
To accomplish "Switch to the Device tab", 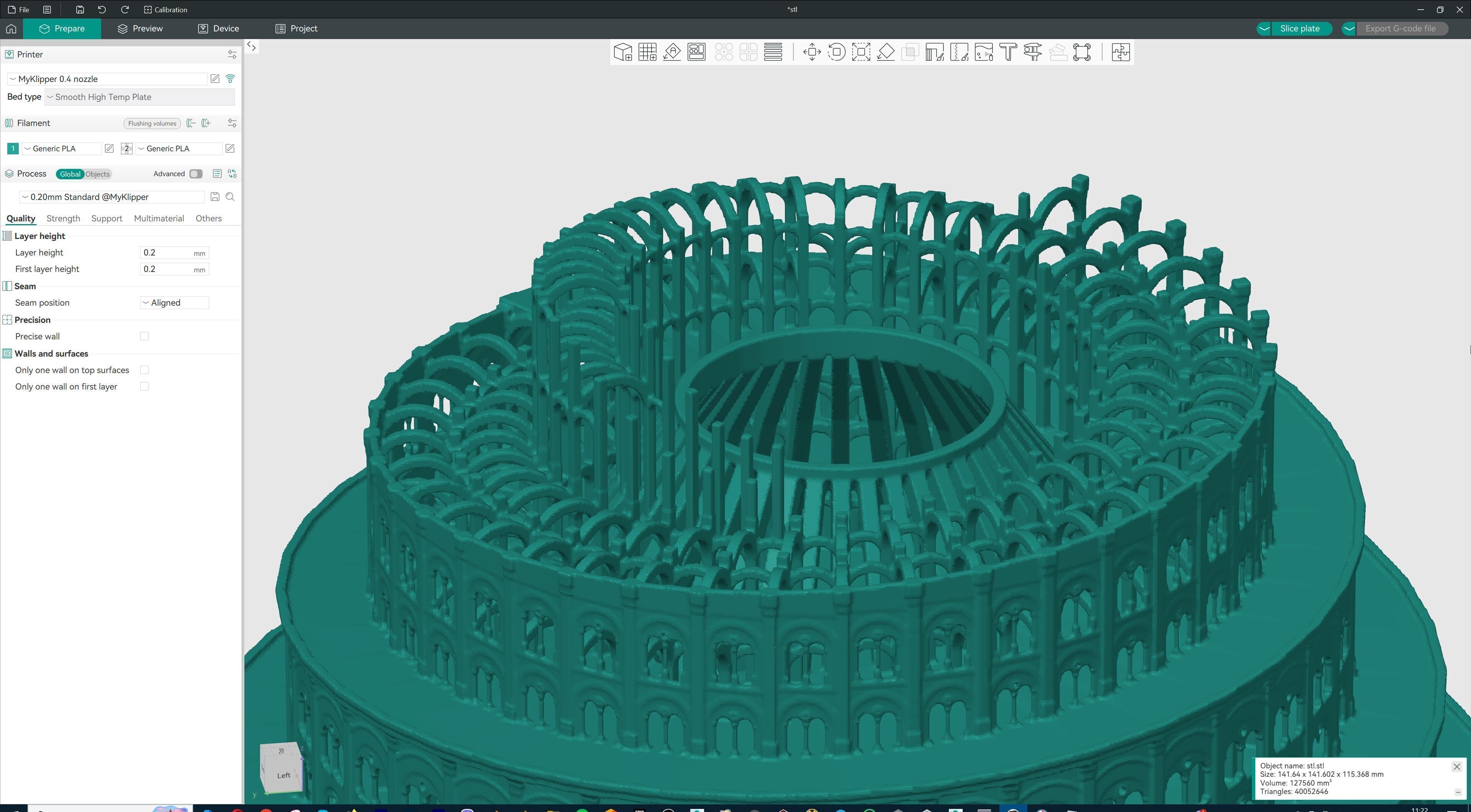I will pyautogui.click(x=219, y=29).
